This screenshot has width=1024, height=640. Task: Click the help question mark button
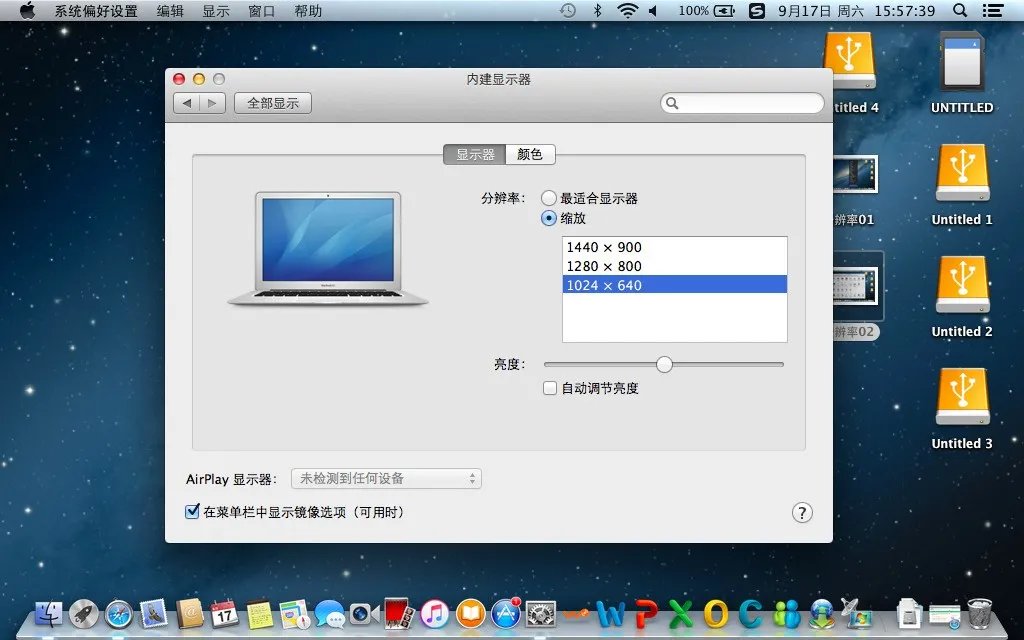coord(802,512)
